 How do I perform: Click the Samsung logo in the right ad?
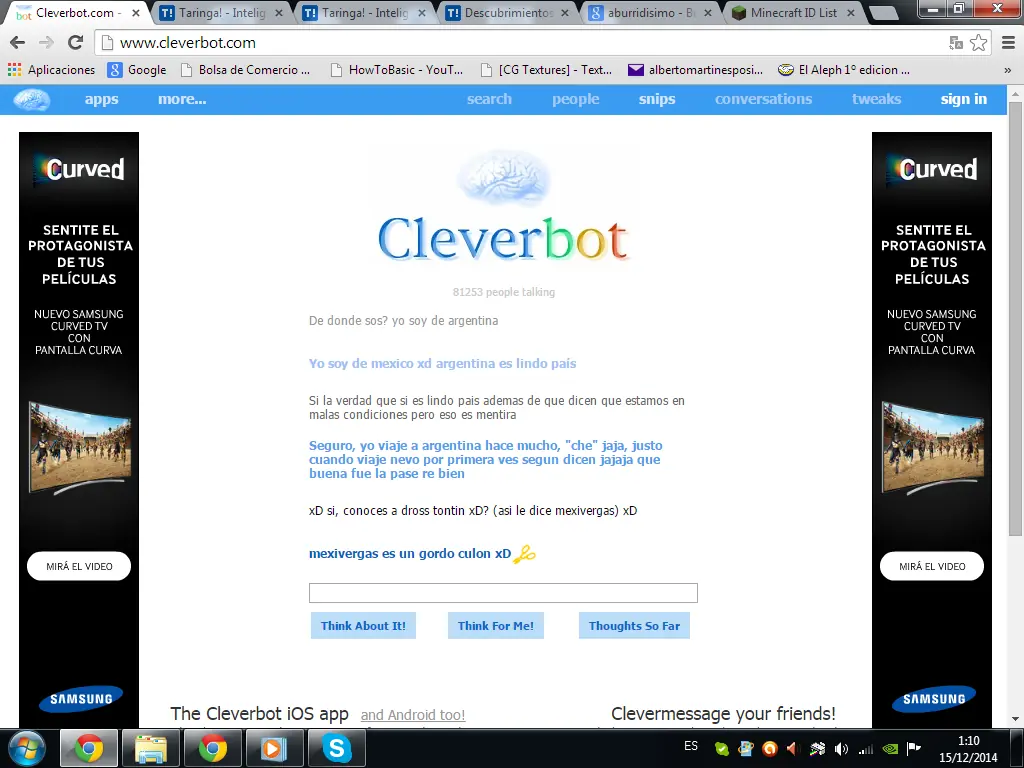pos(934,699)
